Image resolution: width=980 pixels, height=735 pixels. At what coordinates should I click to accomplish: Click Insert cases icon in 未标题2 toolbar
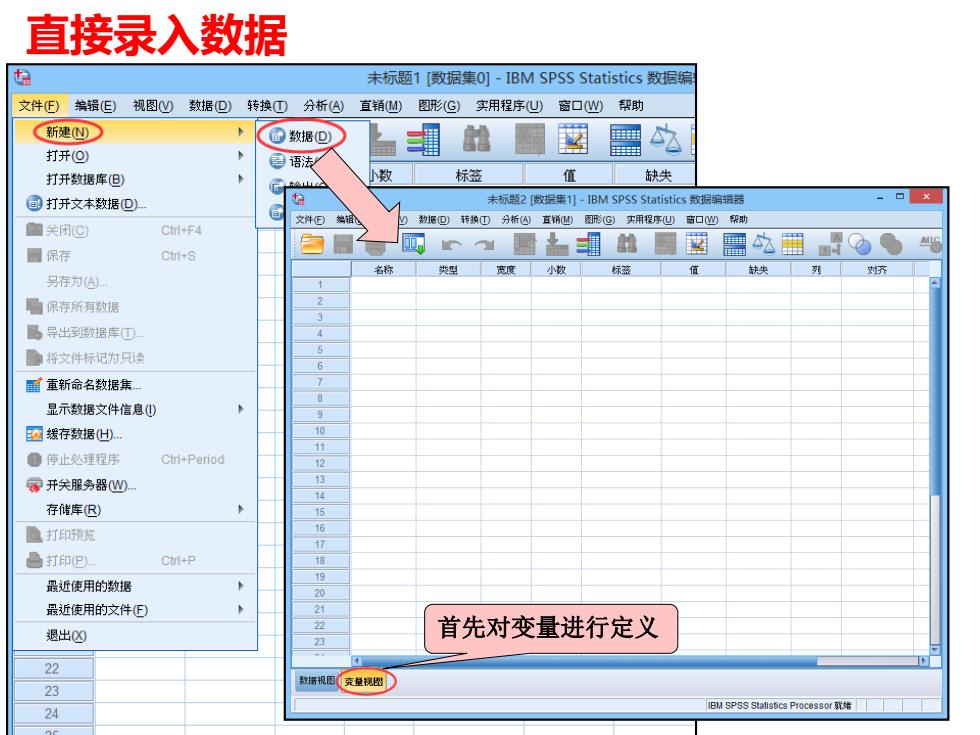coord(665,244)
